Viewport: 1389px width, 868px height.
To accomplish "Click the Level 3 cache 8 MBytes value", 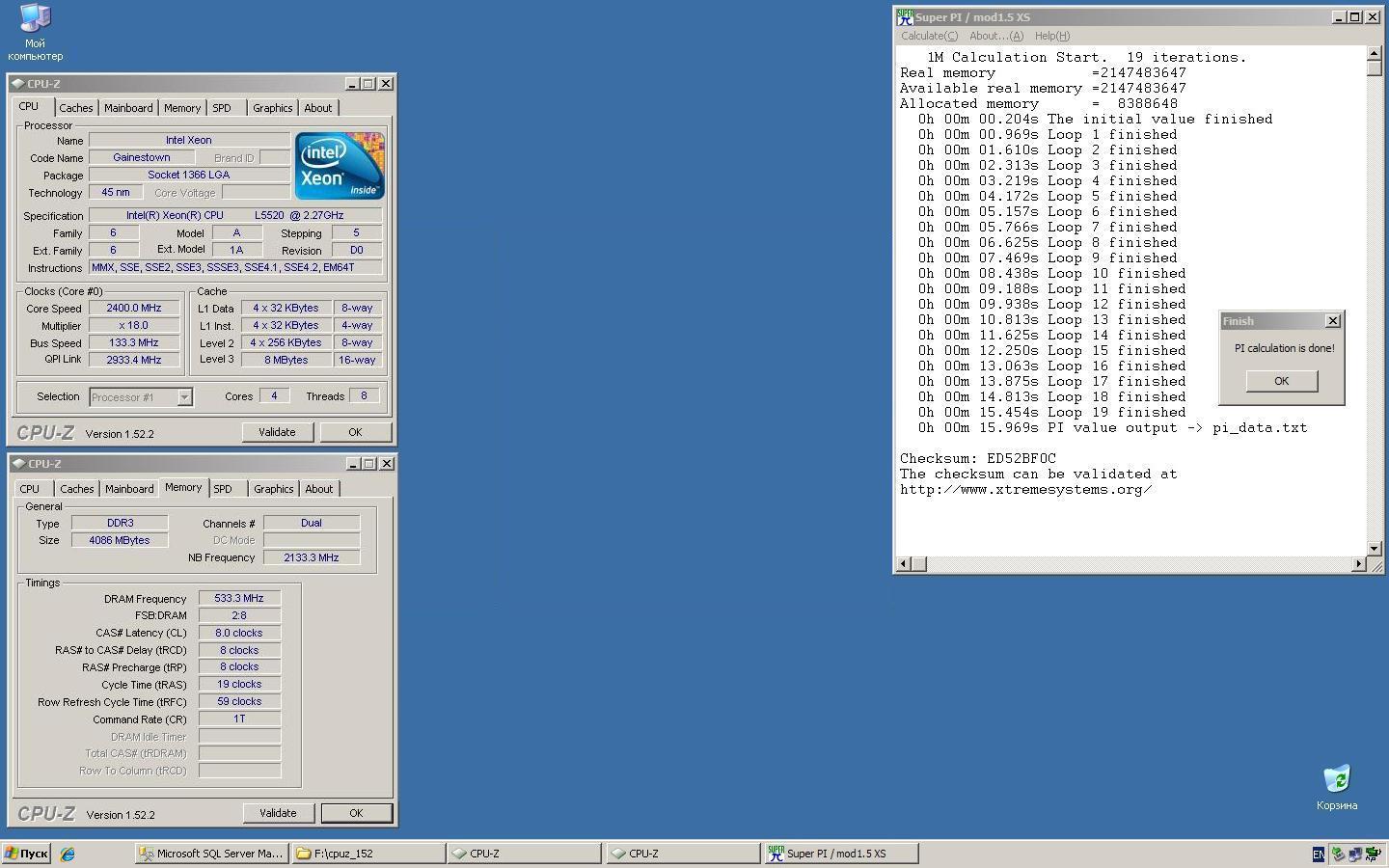I will pyautogui.click(x=286, y=360).
